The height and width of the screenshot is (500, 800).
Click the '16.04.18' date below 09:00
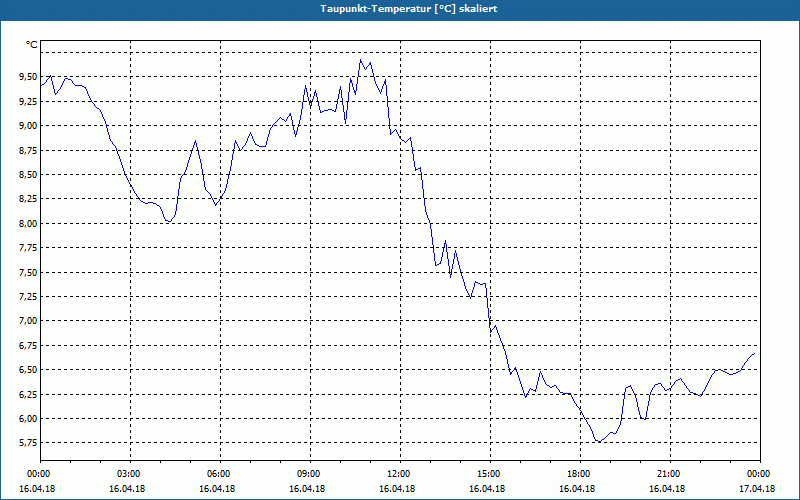click(x=307, y=488)
